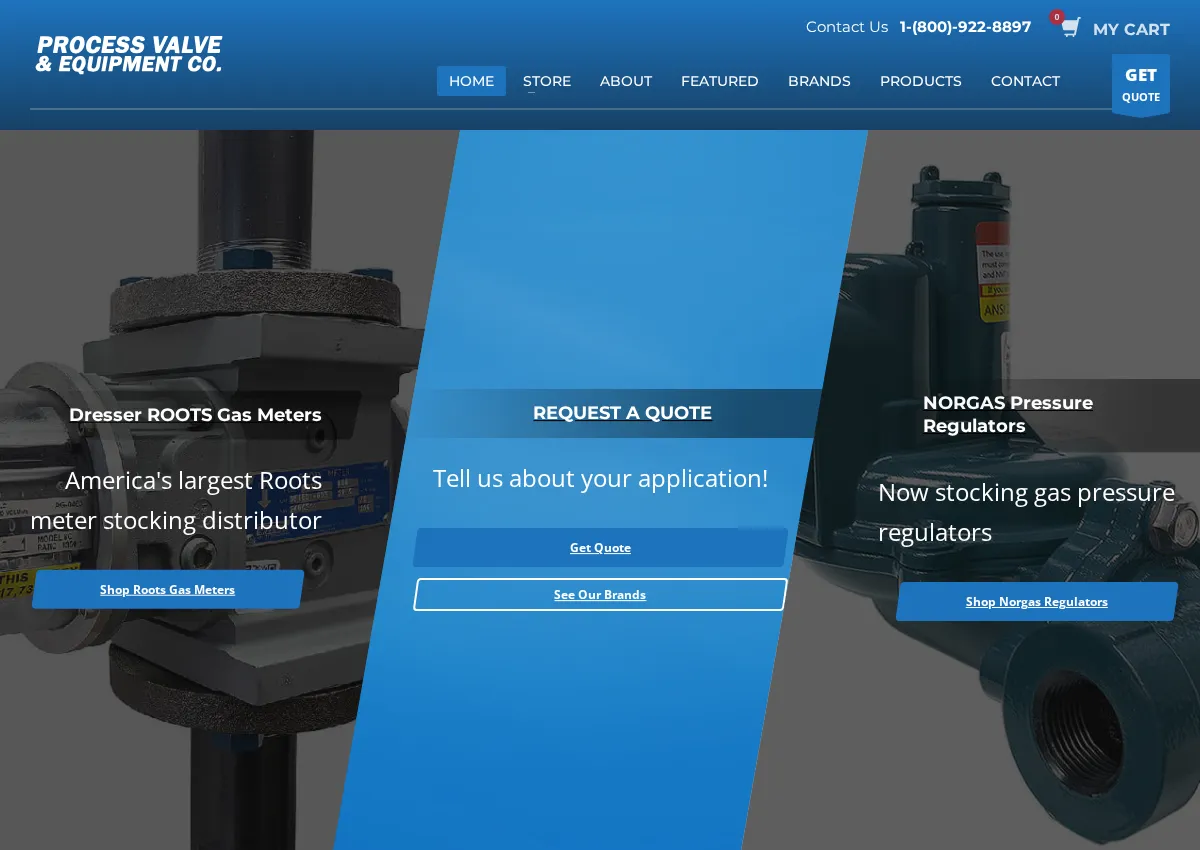Select the HOME menu item

(x=471, y=81)
